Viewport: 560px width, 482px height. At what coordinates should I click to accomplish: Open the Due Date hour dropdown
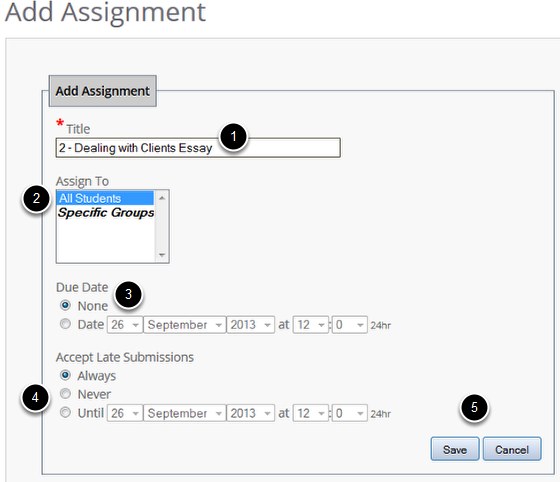coord(311,325)
